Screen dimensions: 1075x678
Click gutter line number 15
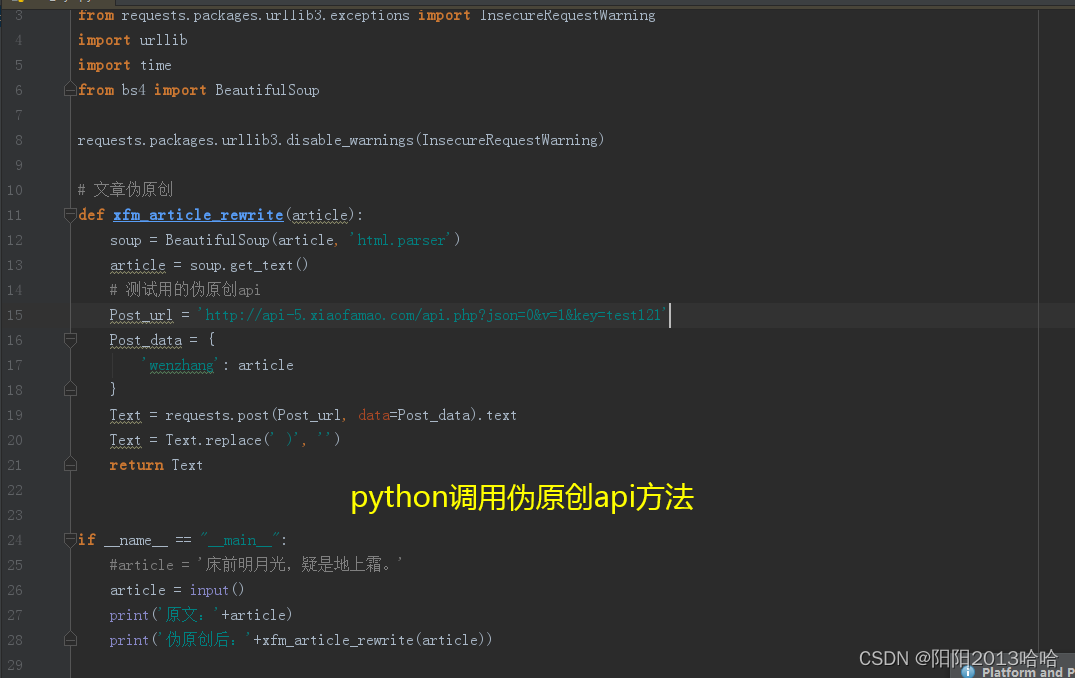[14, 315]
